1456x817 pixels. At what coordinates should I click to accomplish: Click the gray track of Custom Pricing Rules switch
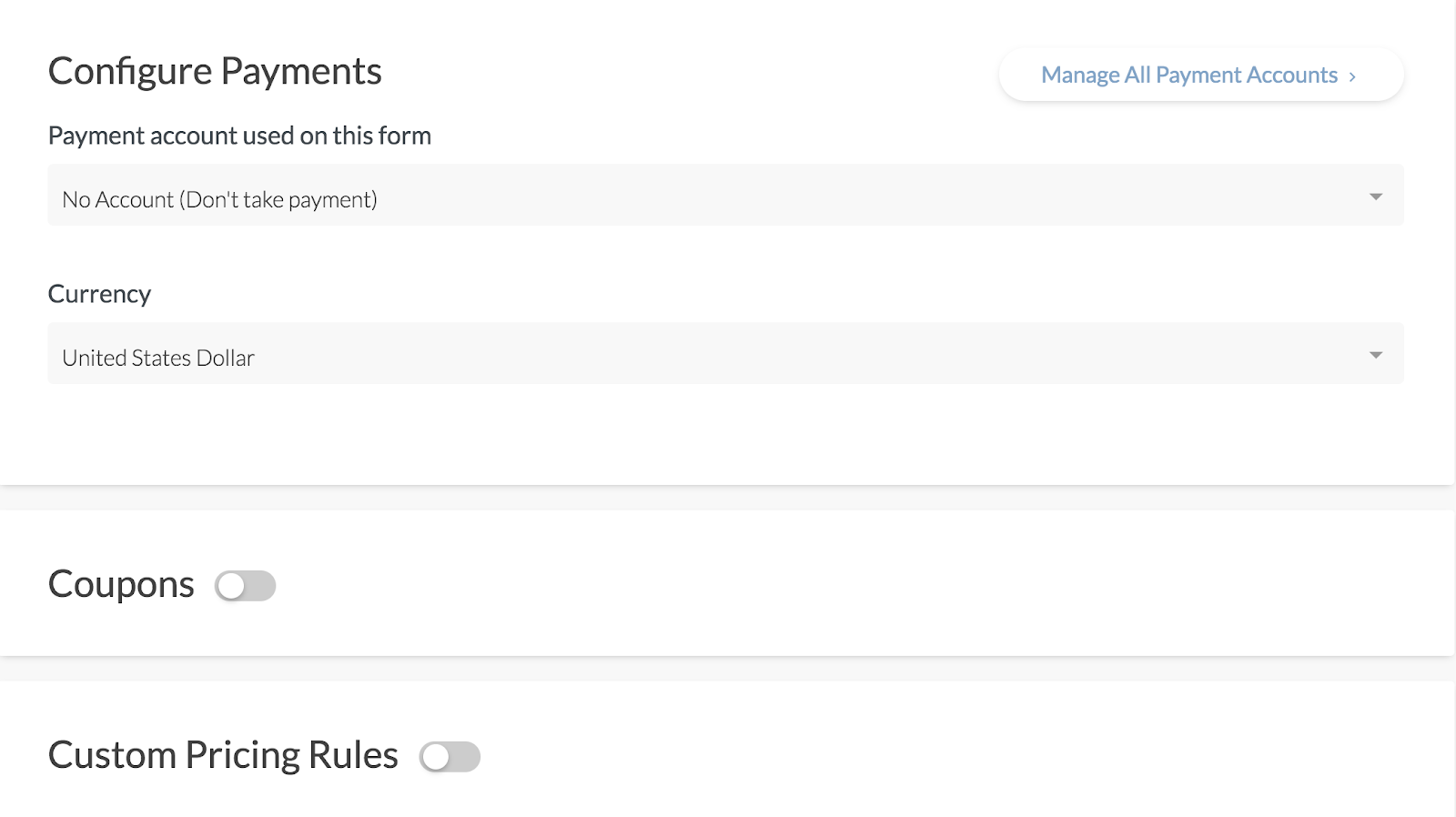pyautogui.click(x=465, y=757)
